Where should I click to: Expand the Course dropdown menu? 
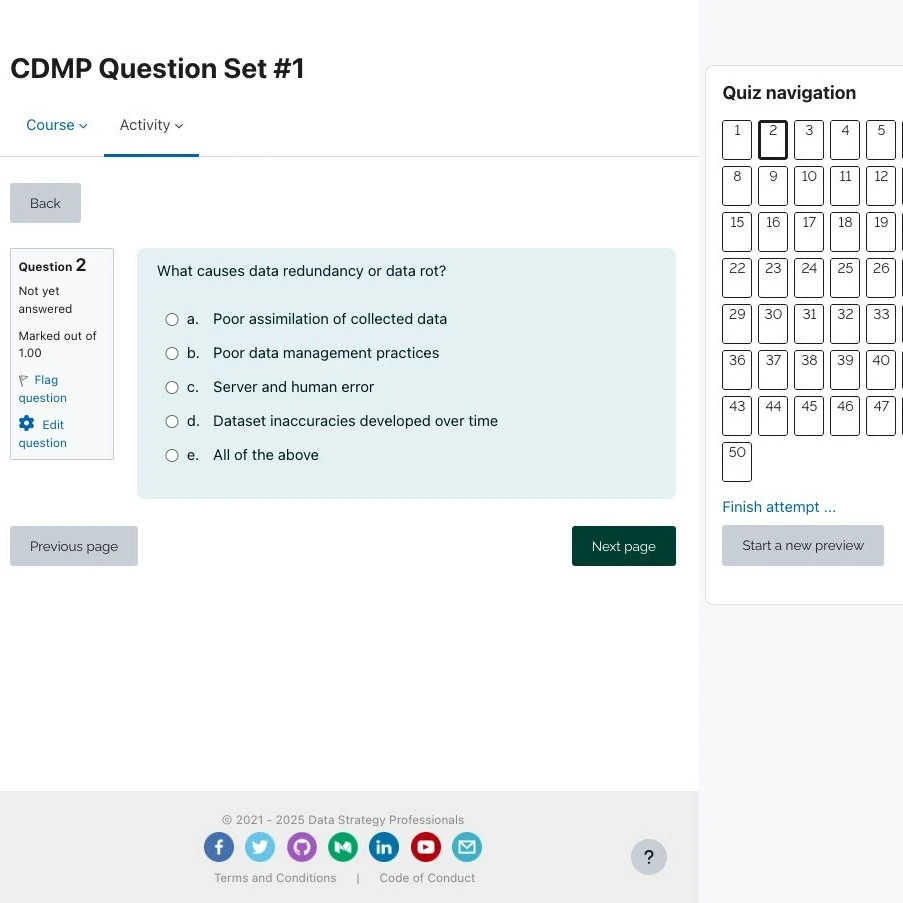(56, 125)
